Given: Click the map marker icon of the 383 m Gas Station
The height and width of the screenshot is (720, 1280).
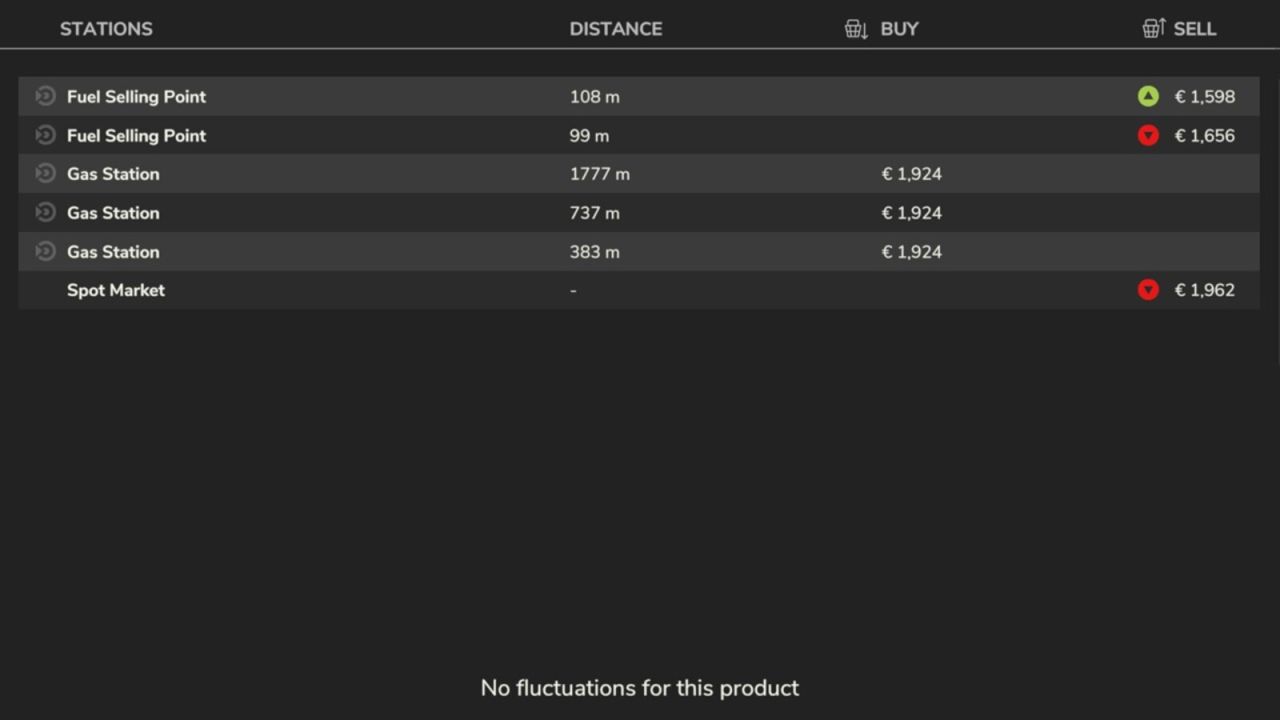Looking at the screenshot, I should pyautogui.click(x=45, y=251).
